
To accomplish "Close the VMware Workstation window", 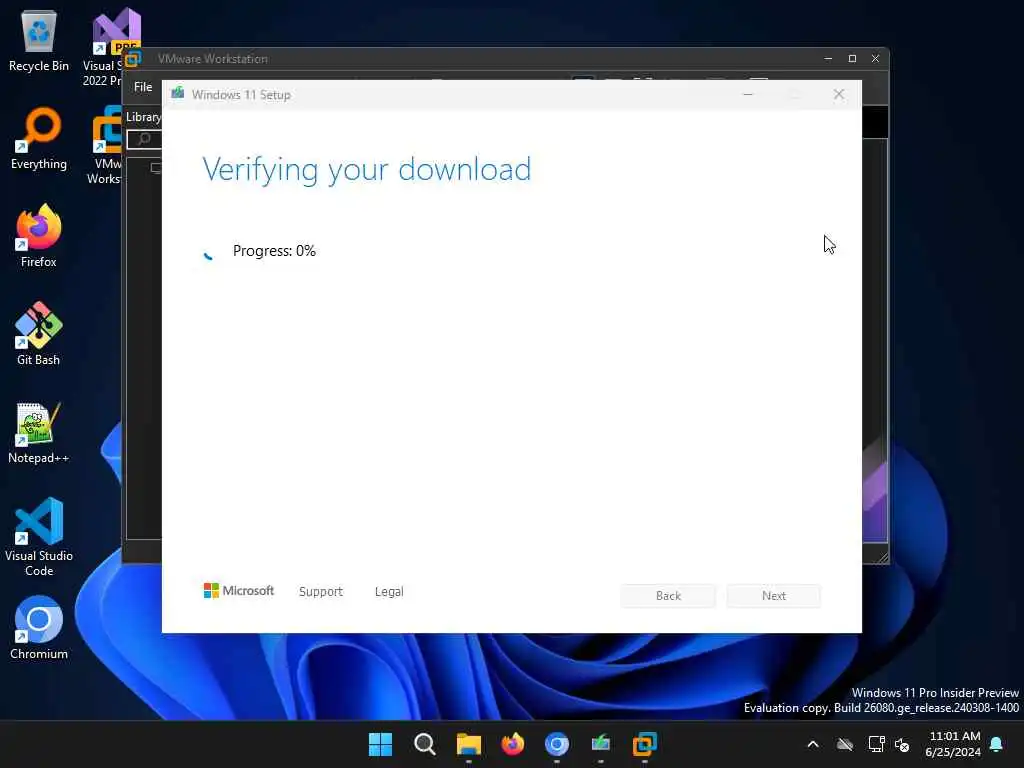I will (x=875, y=59).
